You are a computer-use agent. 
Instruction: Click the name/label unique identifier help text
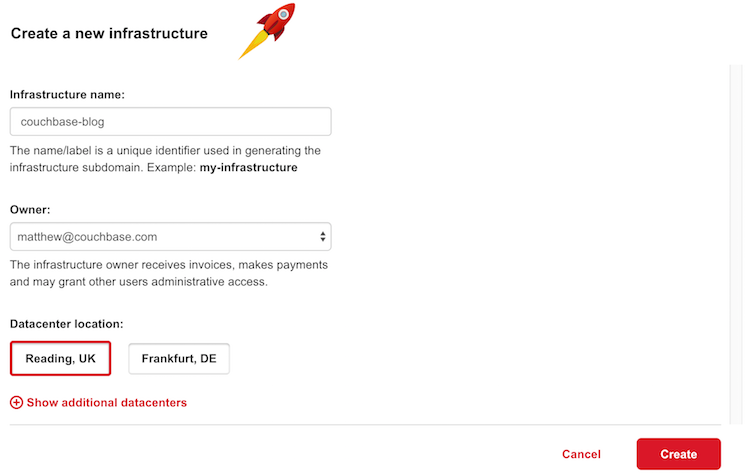point(165,150)
